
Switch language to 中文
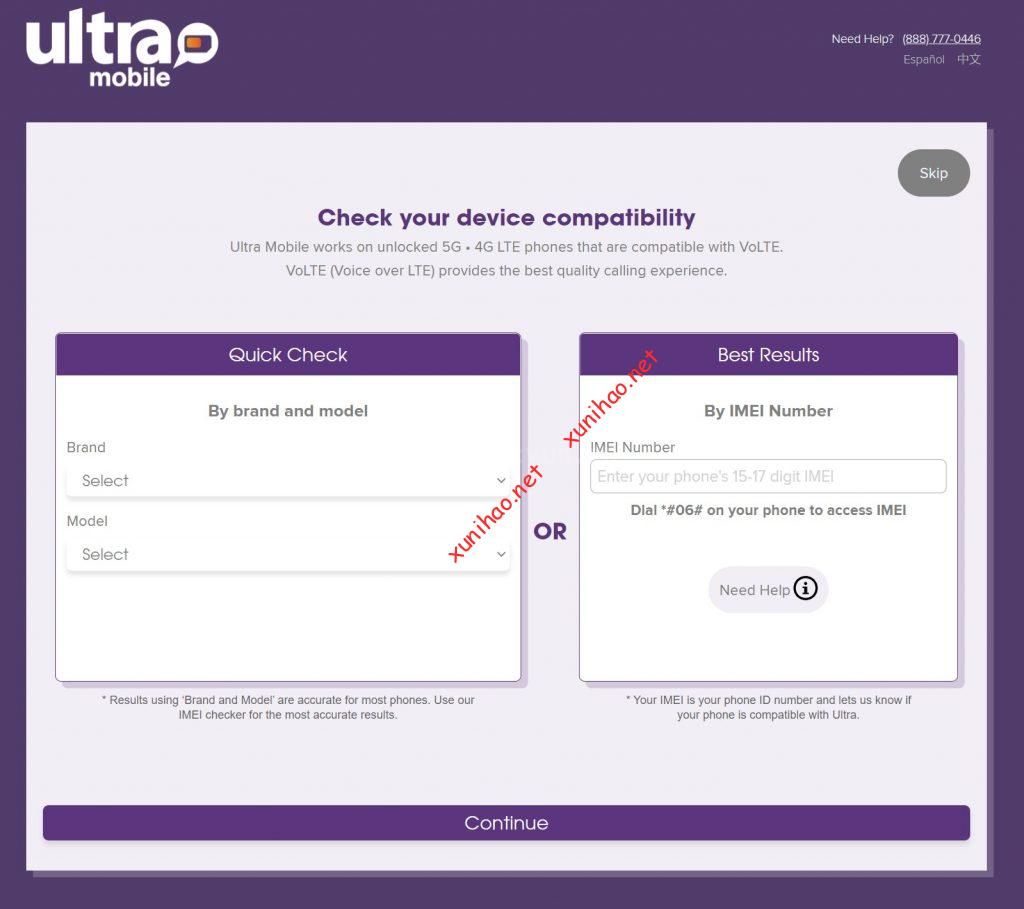pyautogui.click(x=968, y=59)
